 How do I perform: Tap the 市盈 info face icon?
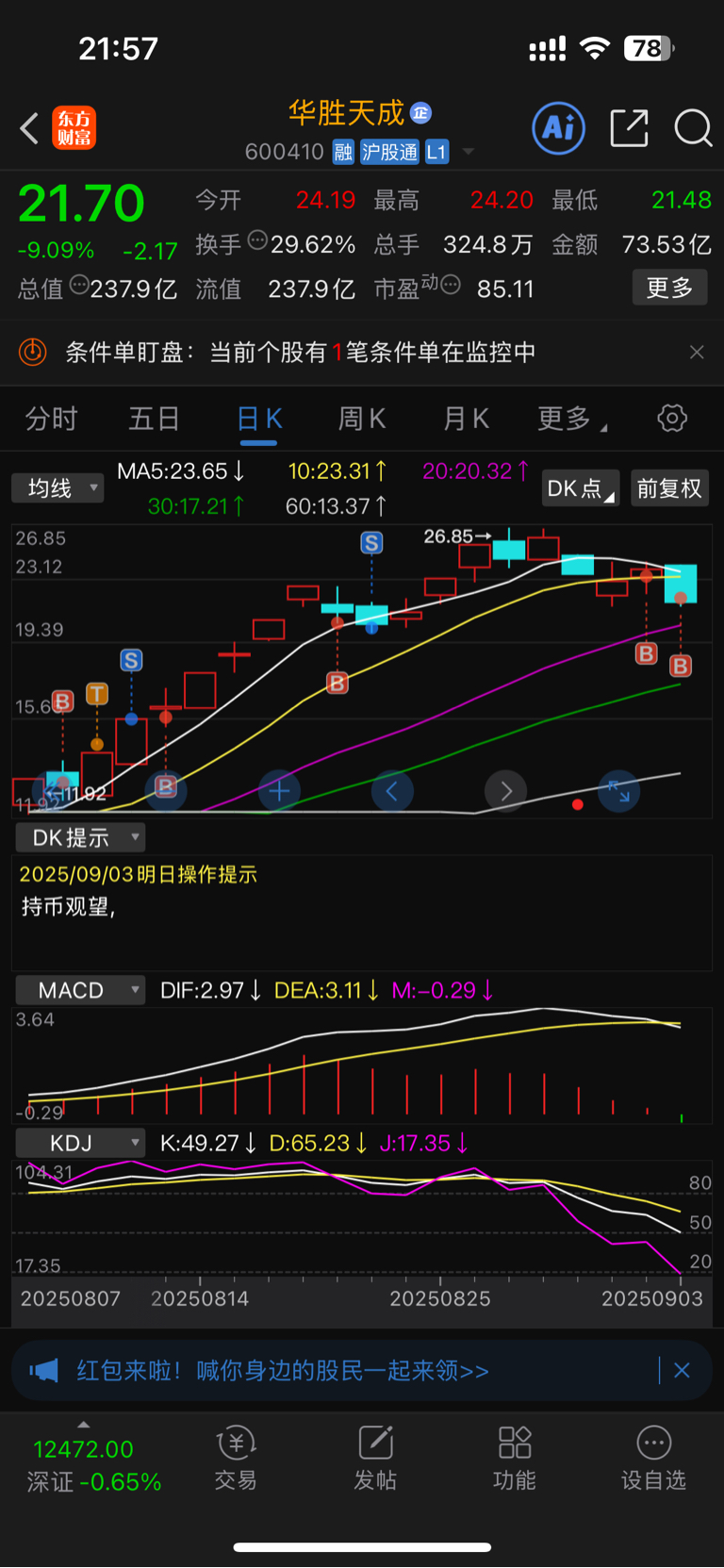pyautogui.click(x=451, y=284)
